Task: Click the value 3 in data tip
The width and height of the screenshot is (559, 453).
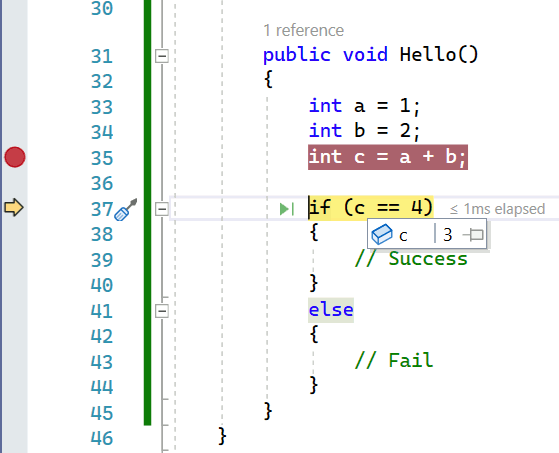Action: click(x=448, y=235)
